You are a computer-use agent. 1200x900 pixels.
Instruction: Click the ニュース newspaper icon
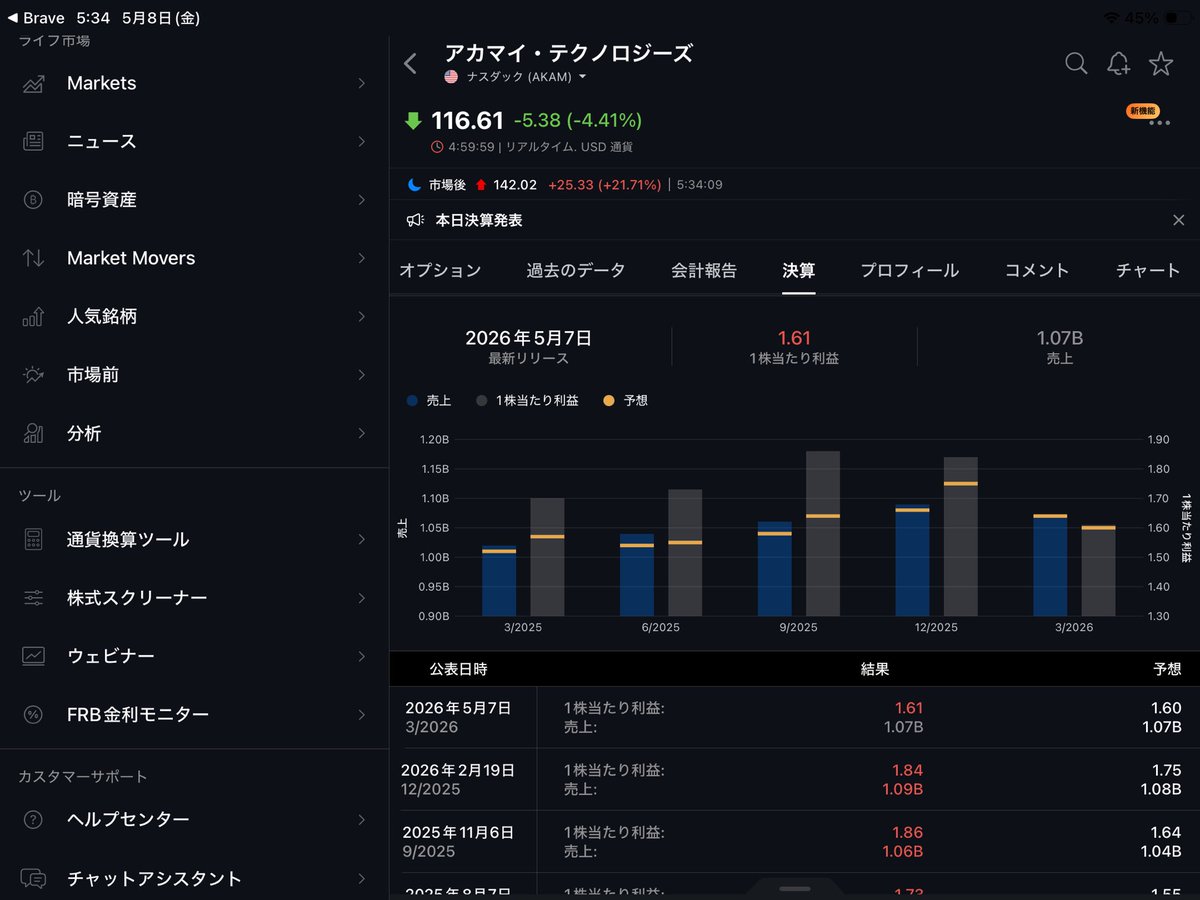(33, 142)
